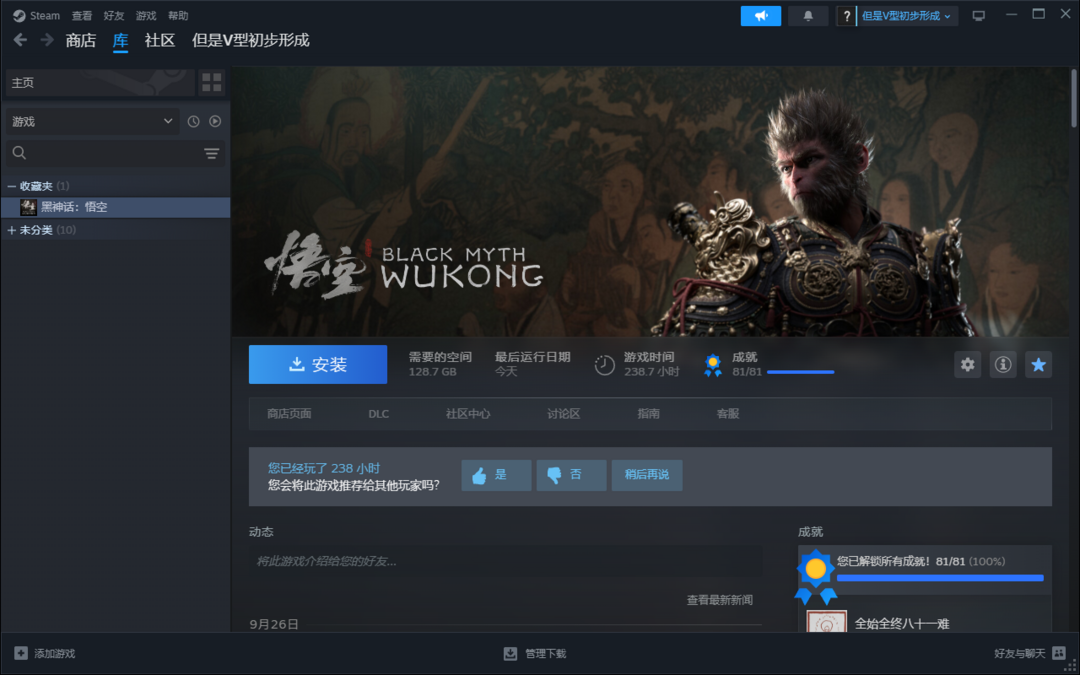Image resolution: width=1080 pixels, height=675 pixels.
Task: Sort by recent with the clock icon
Action: click(194, 121)
